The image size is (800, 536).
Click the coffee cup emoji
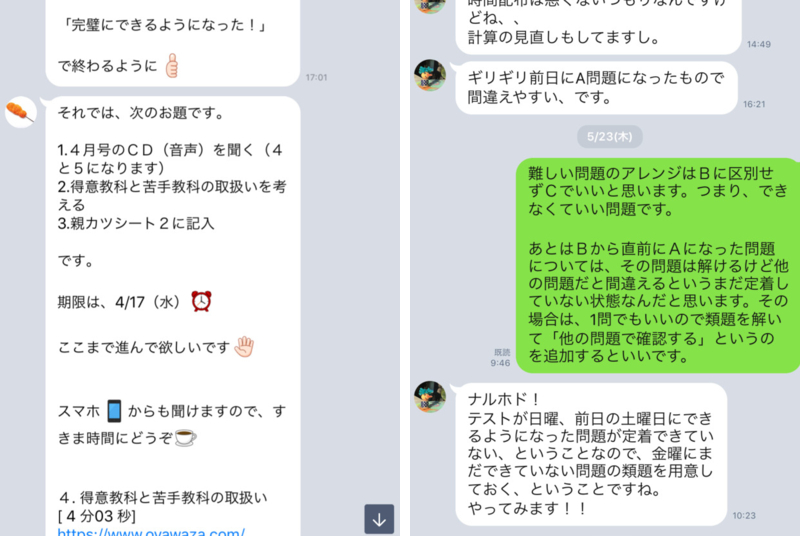185,438
